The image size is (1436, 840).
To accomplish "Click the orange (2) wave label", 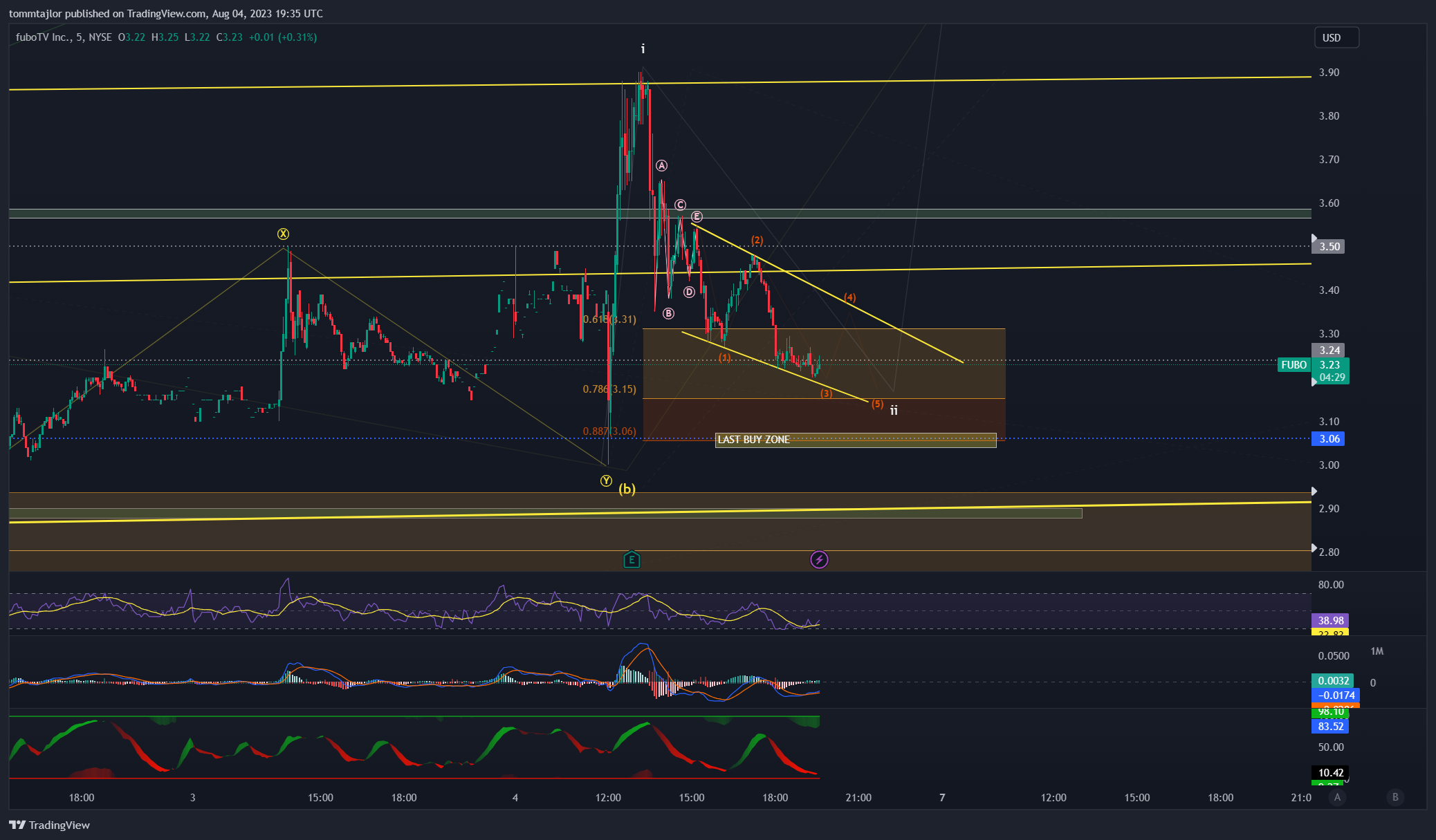I will click(757, 240).
